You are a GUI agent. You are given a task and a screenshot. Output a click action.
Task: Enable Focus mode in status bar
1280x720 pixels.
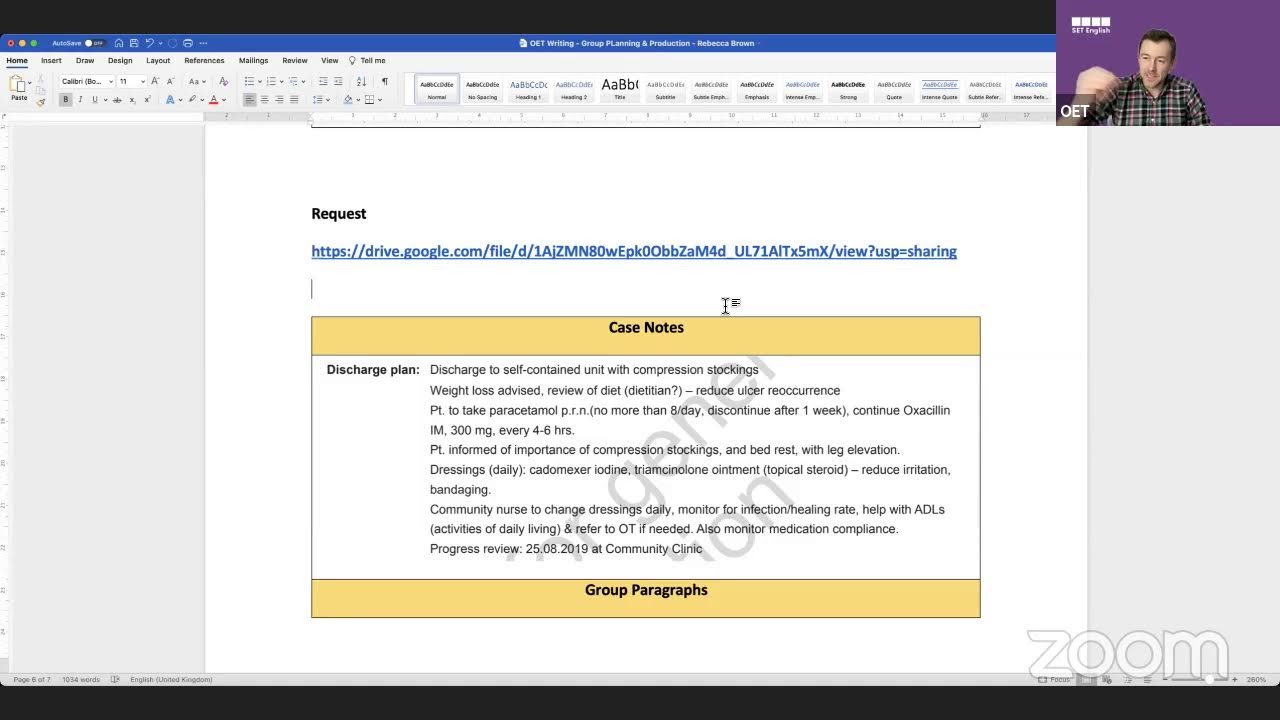[x=1055, y=680]
